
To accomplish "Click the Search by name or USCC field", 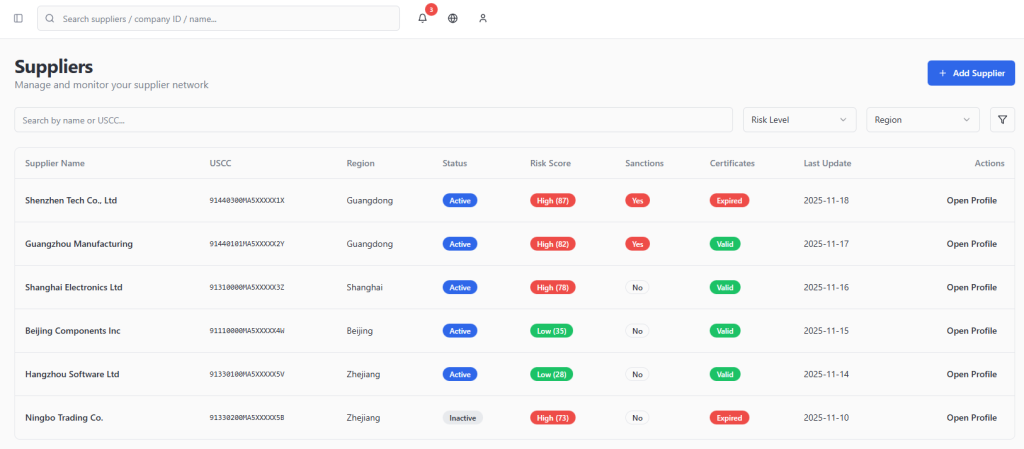I will coord(373,120).
